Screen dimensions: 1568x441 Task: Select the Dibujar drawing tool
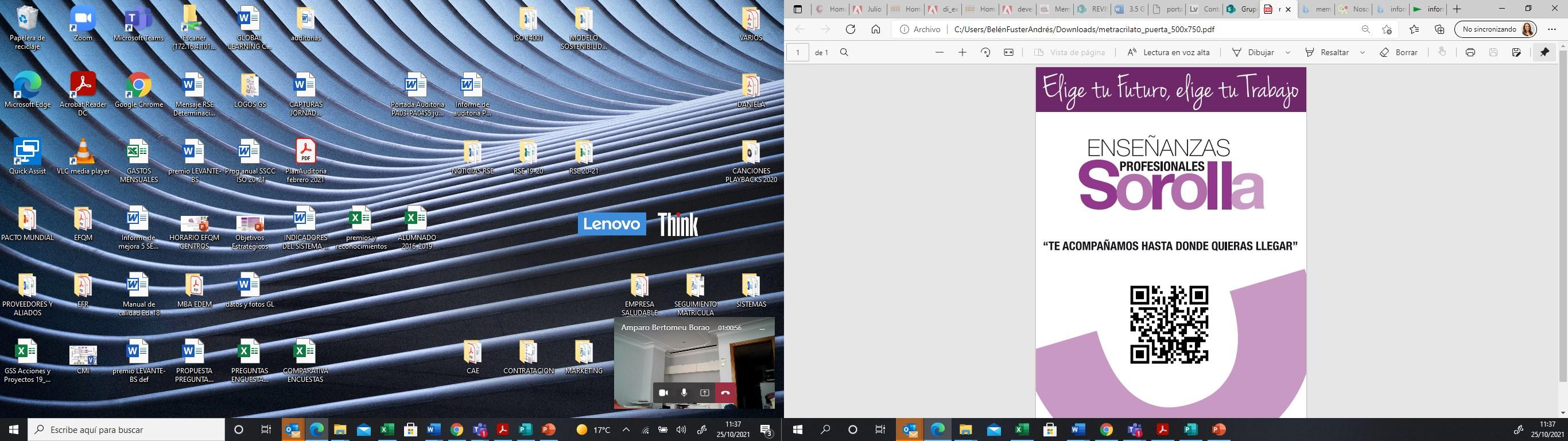[1254, 52]
